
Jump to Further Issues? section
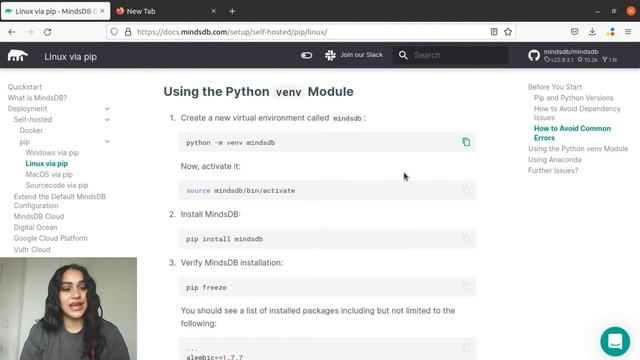[553, 170]
